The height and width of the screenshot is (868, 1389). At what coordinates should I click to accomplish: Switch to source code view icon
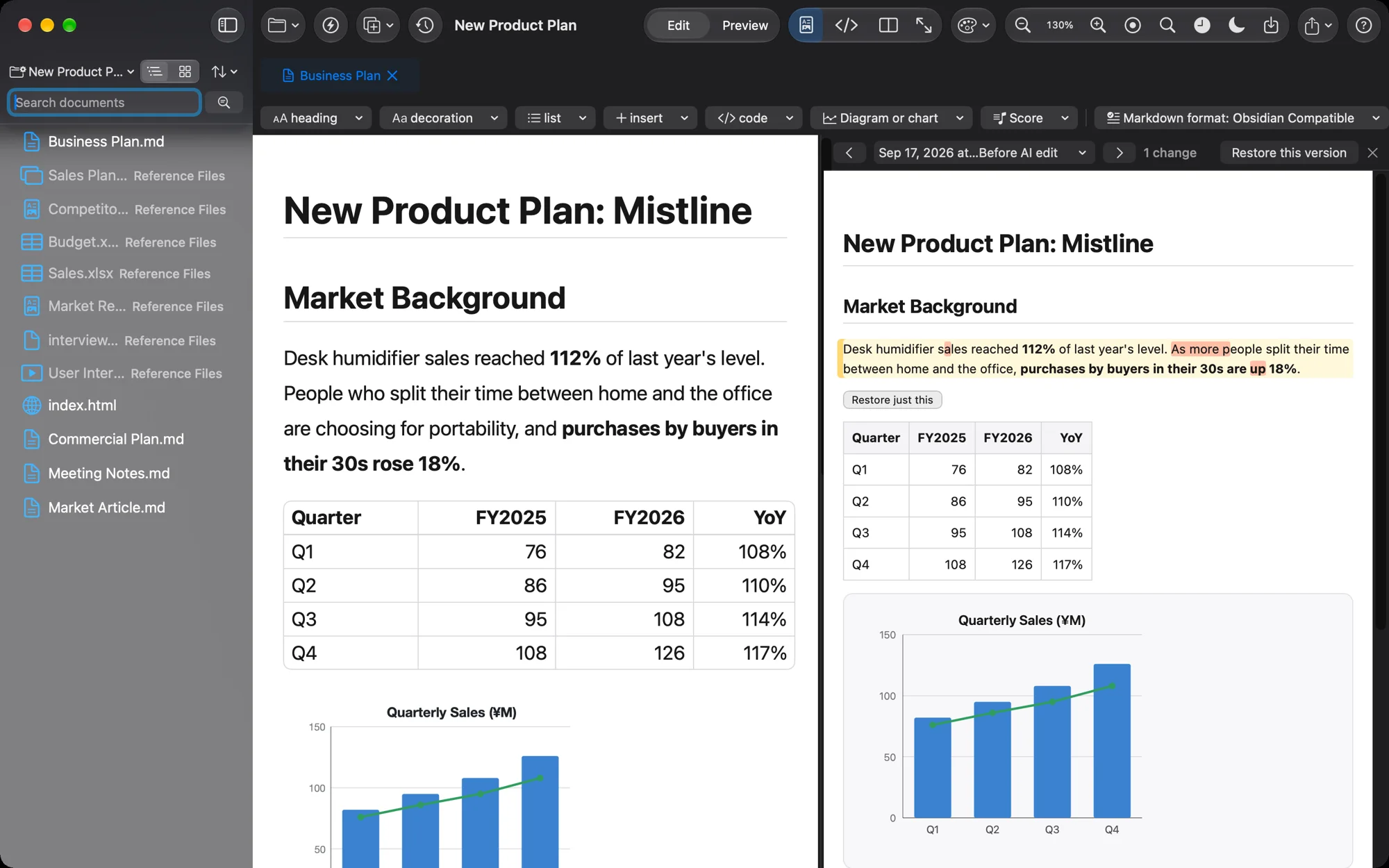click(x=847, y=26)
